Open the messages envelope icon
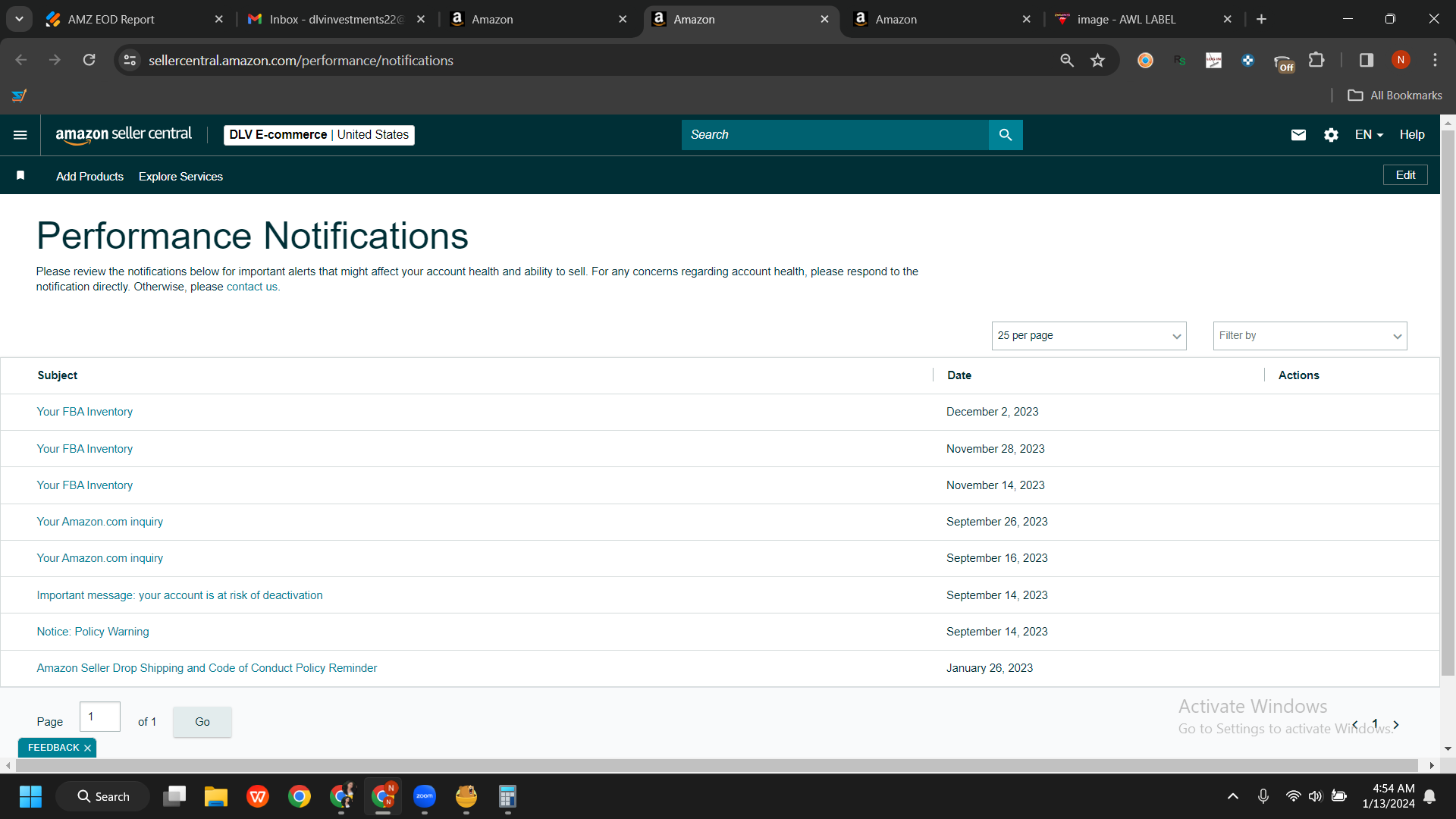The image size is (1456, 819). pyautogui.click(x=1298, y=135)
